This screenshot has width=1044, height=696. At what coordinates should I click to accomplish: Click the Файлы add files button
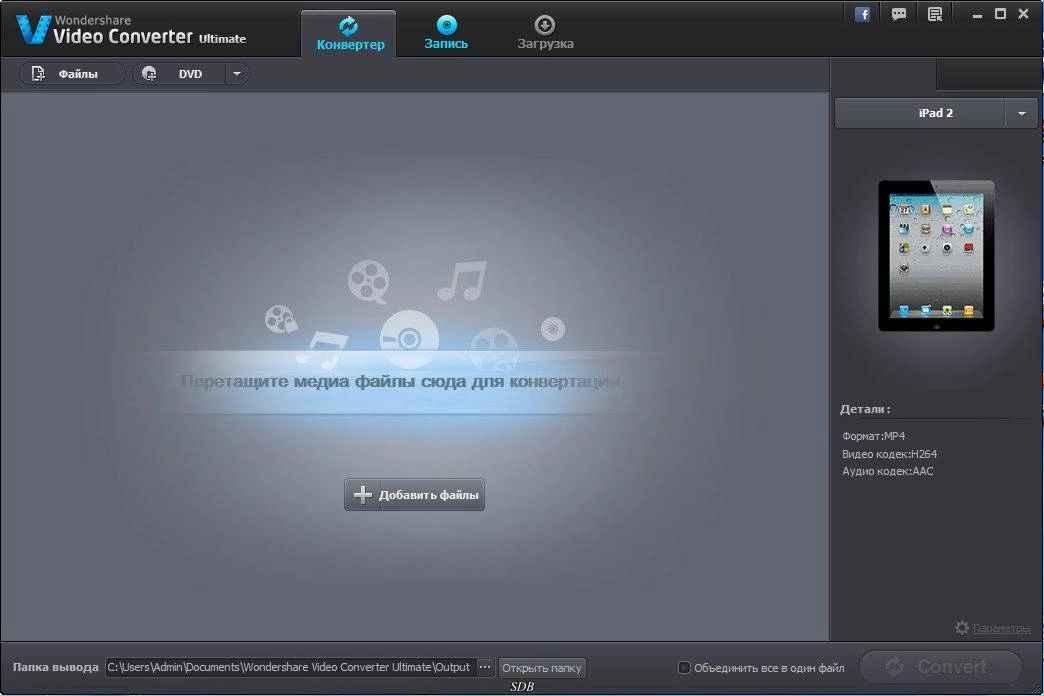point(72,74)
